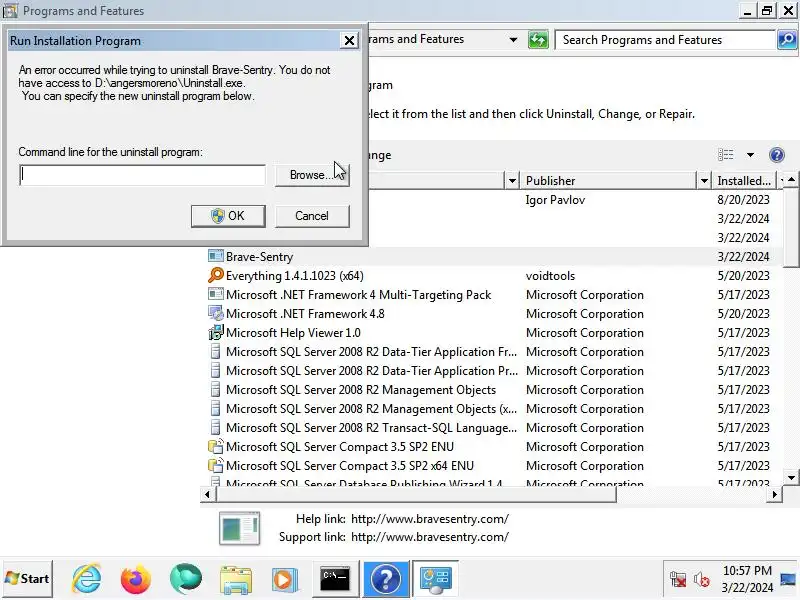Open Windows Explorer folder from taskbar
The height and width of the screenshot is (600, 800).
click(235, 579)
